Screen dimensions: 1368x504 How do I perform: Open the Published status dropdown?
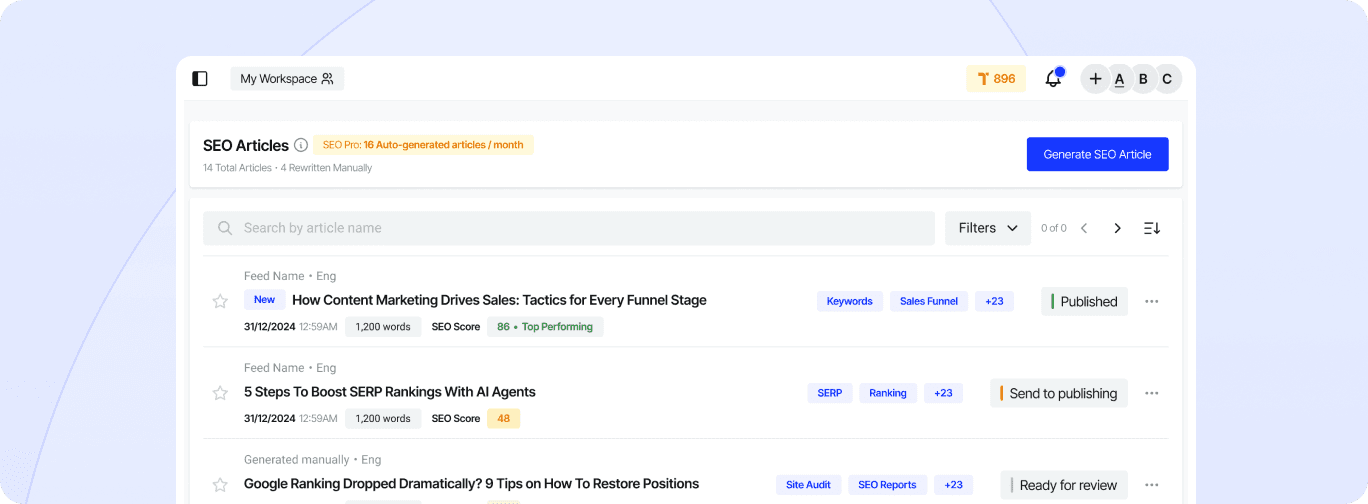[1084, 301]
